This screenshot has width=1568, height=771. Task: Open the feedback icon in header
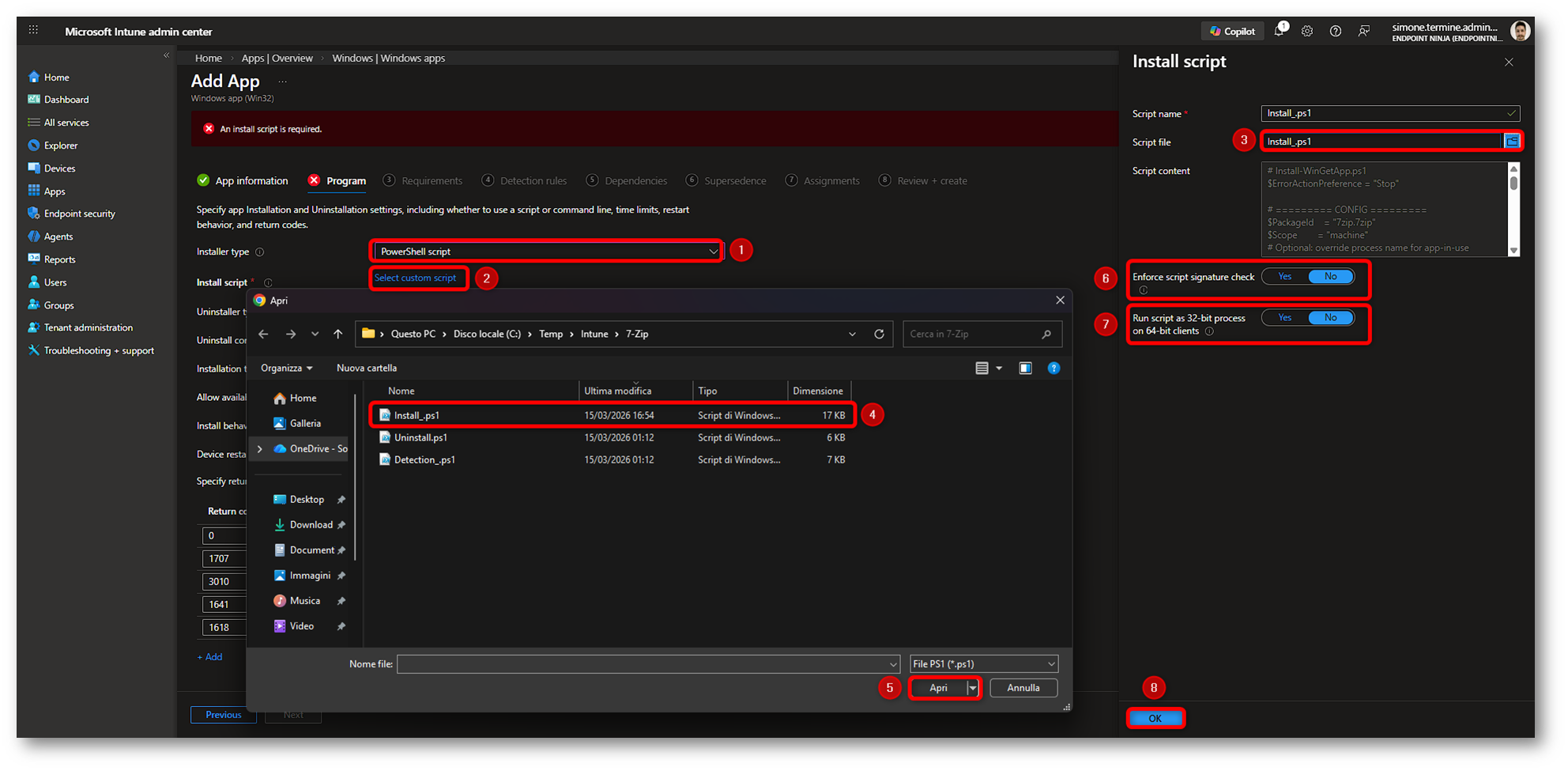coord(1364,32)
